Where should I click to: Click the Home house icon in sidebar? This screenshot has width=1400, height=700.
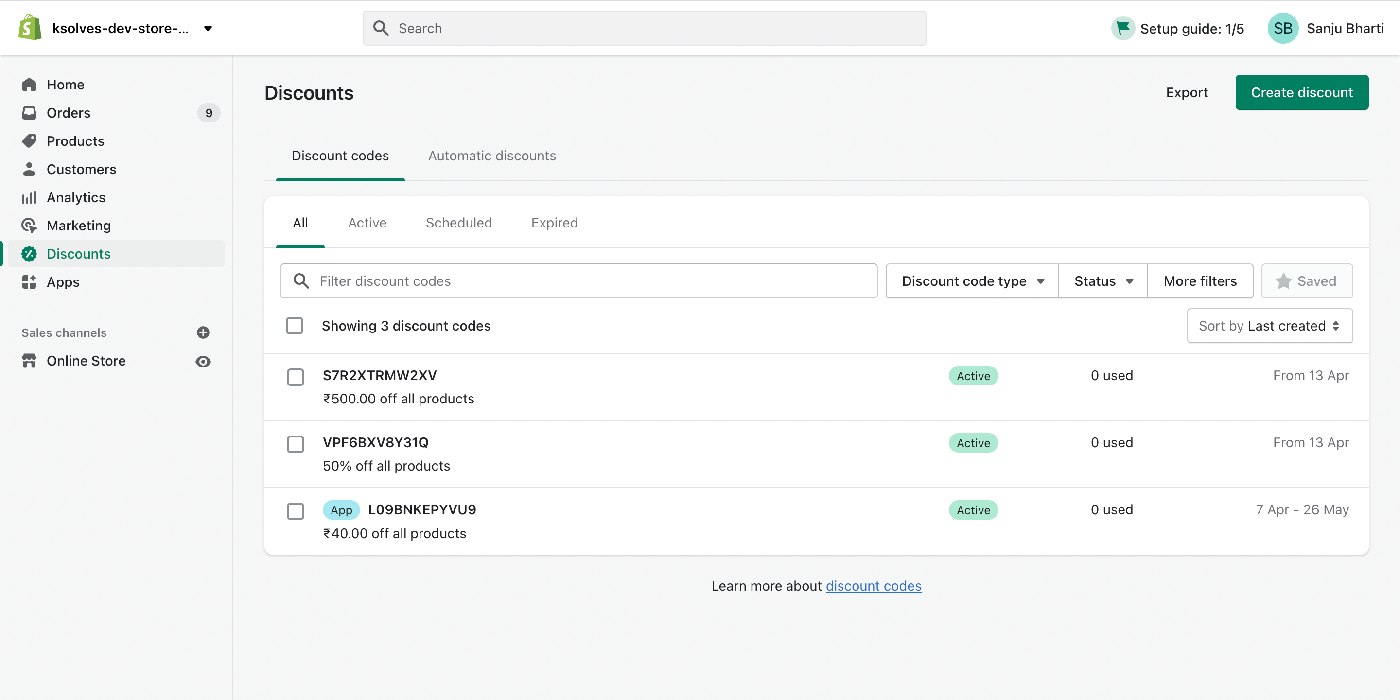[29, 85]
